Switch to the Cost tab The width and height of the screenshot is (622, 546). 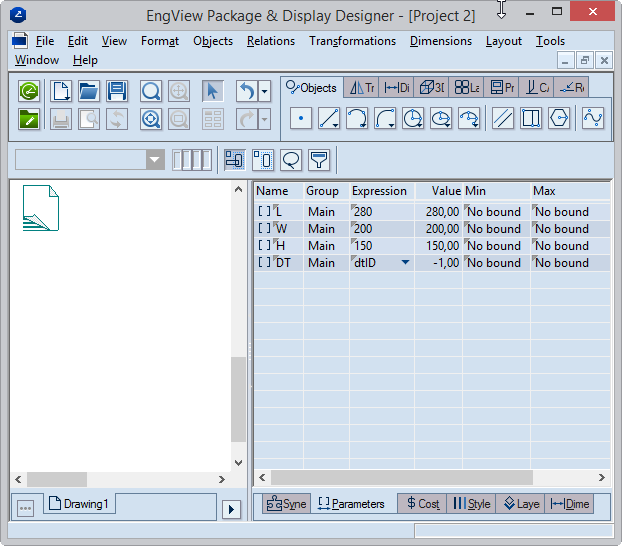pyautogui.click(x=421, y=504)
